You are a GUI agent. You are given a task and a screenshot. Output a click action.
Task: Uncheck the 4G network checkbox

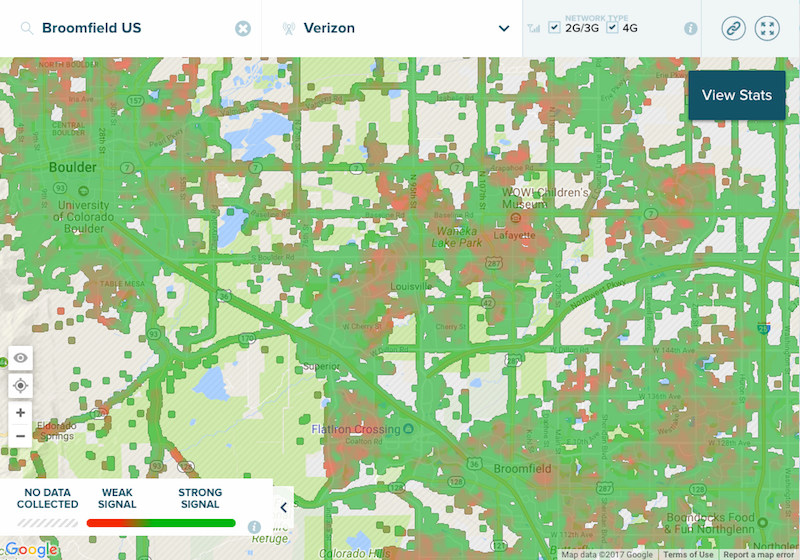click(612, 28)
